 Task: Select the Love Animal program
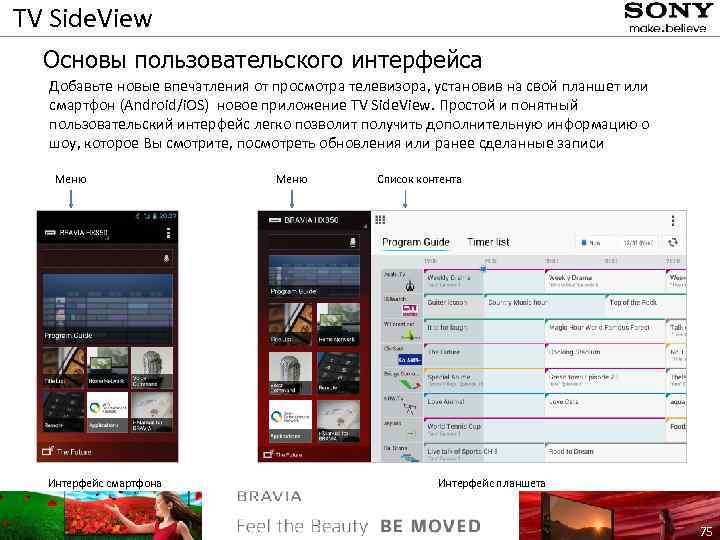point(484,405)
